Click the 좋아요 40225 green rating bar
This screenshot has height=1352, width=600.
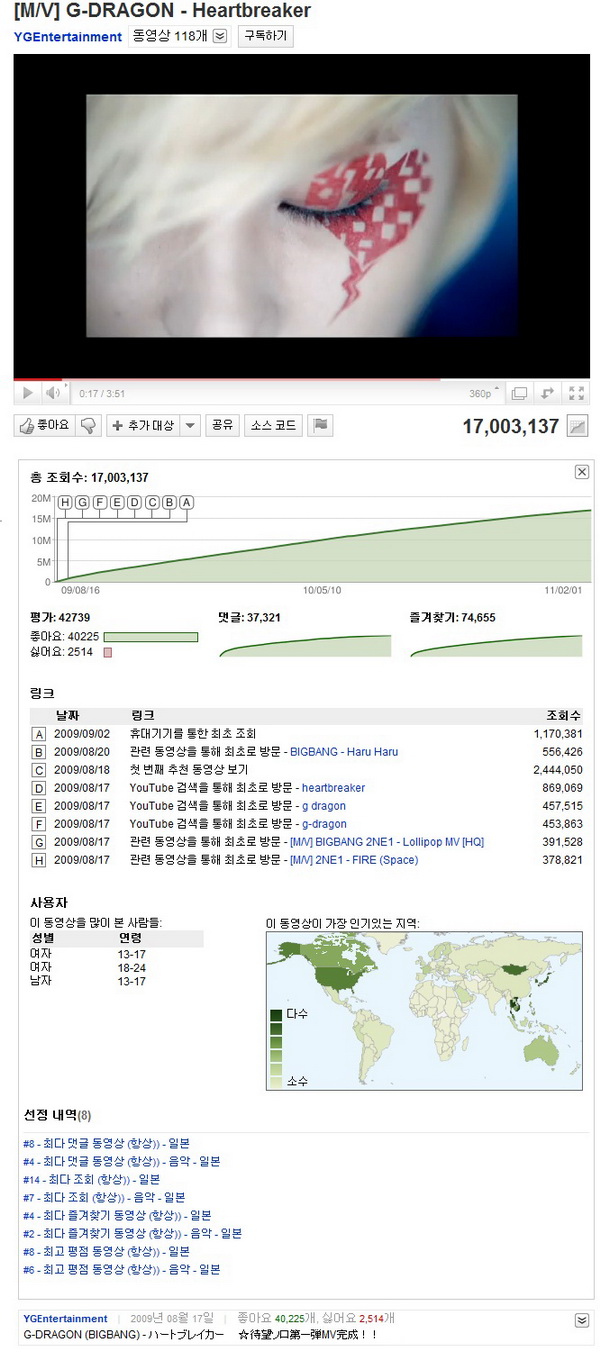151,637
